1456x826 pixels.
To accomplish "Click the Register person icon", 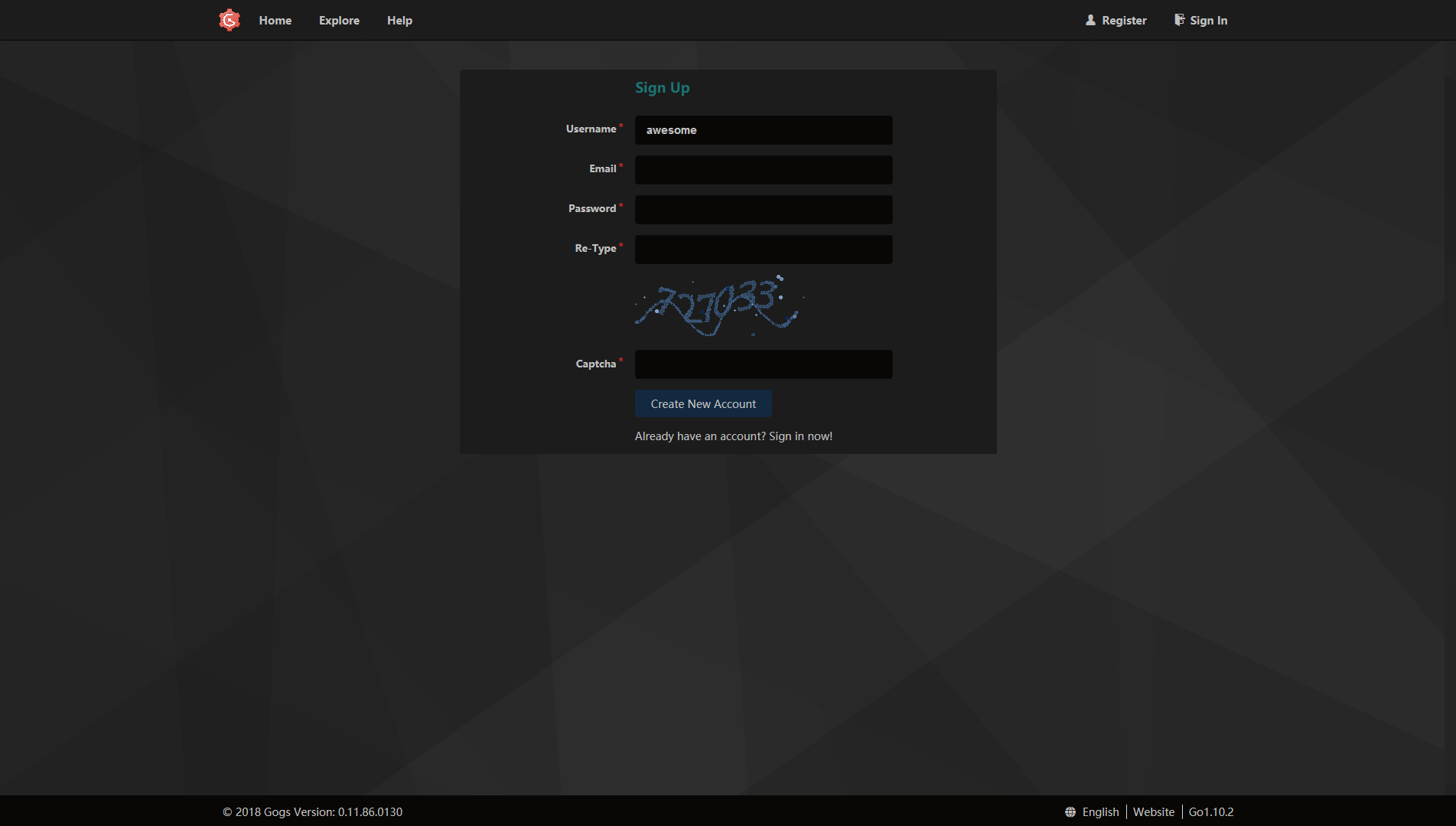I will click(1090, 20).
